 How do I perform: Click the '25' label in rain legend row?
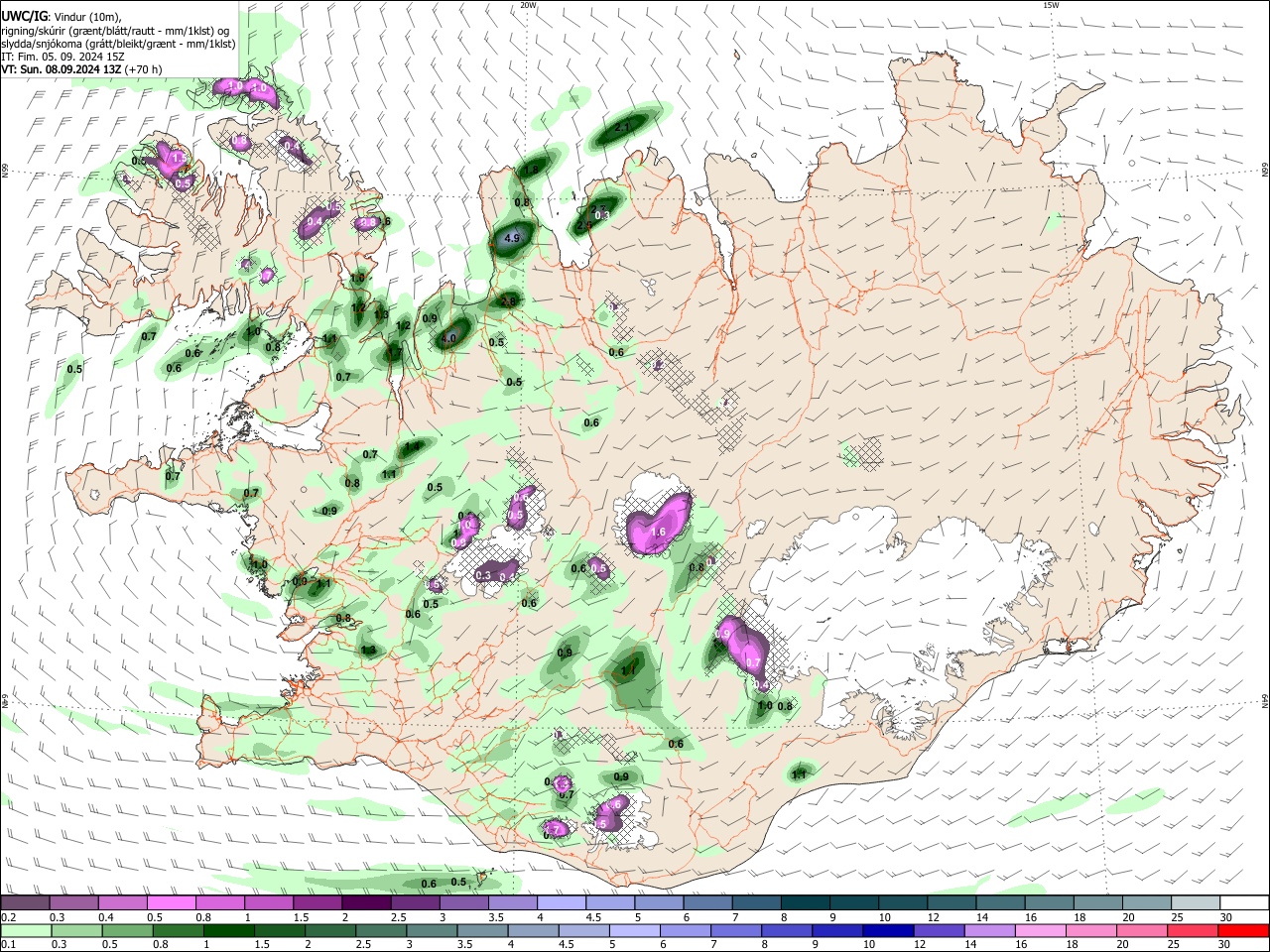[1176, 945]
